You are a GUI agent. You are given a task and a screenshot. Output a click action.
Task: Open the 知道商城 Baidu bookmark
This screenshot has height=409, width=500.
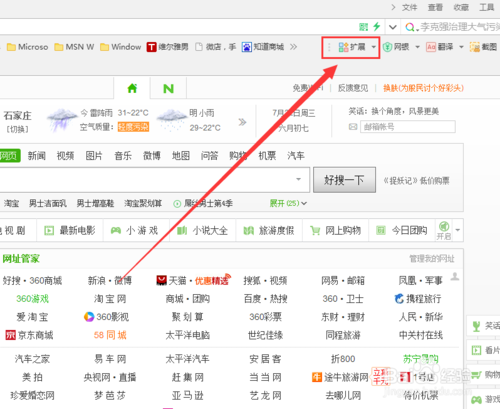click(x=263, y=47)
